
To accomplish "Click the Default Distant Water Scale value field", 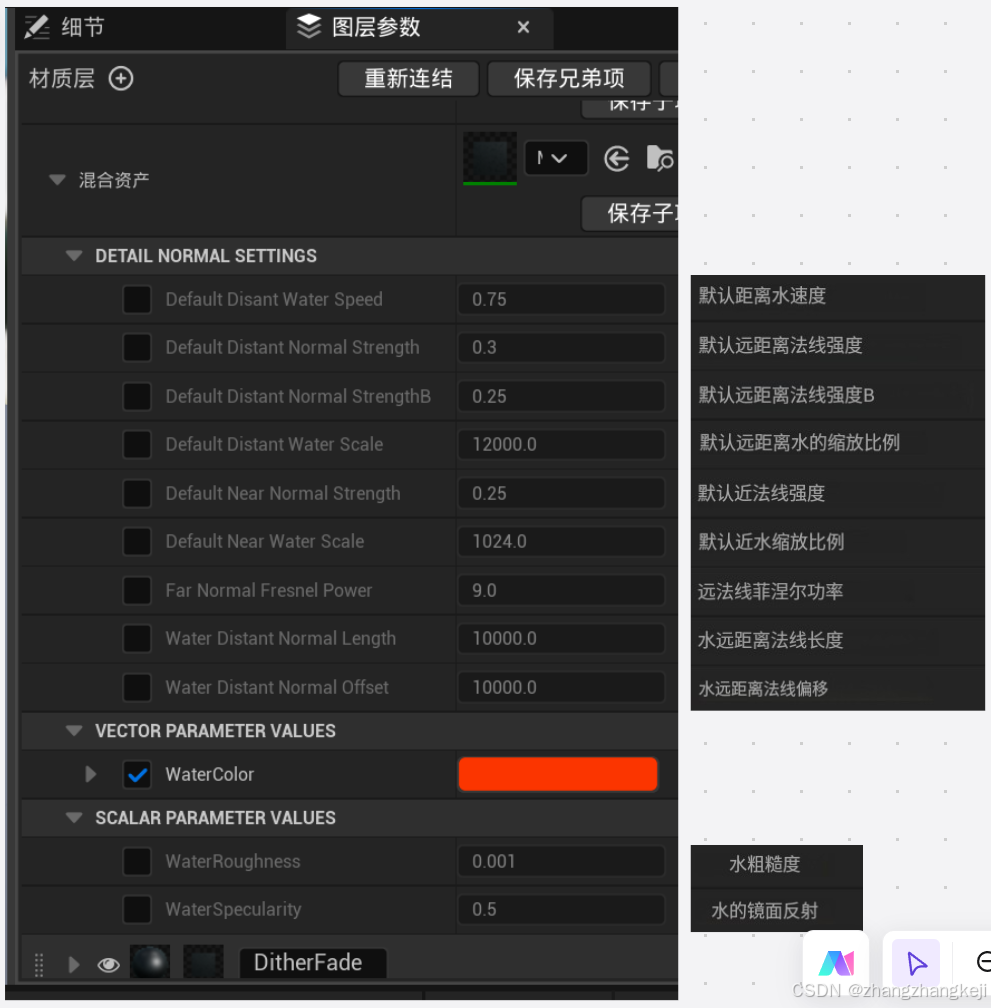I will tap(561, 444).
